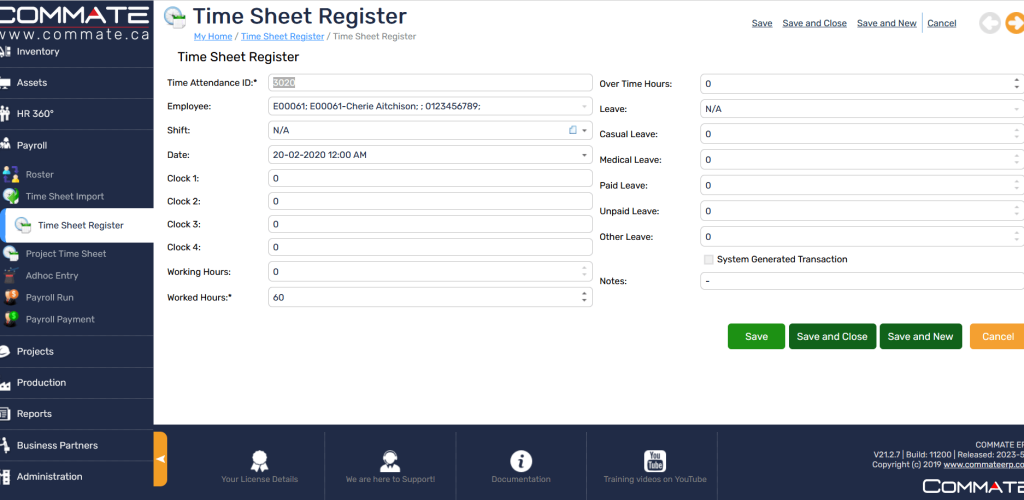Click the Payroll Payment icon
Image resolution: width=1024 pixels, height=500 pixels.
(x=11, y=319)
